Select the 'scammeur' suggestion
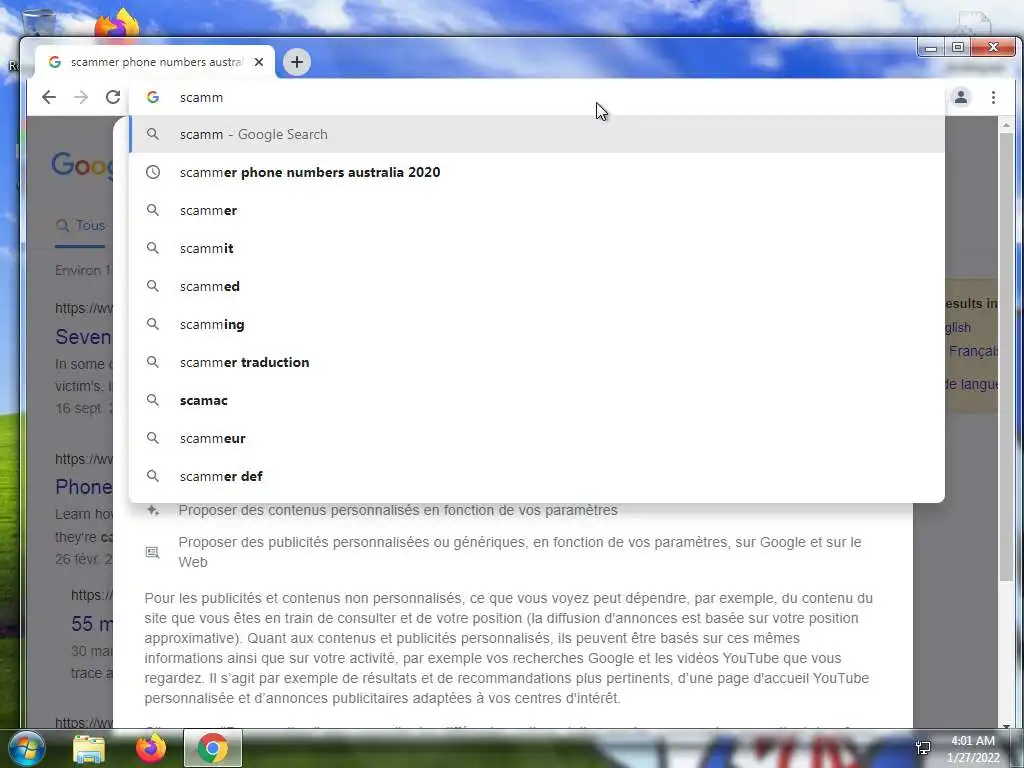This screenshot has height=768, width=1024. tap(537, 438)
